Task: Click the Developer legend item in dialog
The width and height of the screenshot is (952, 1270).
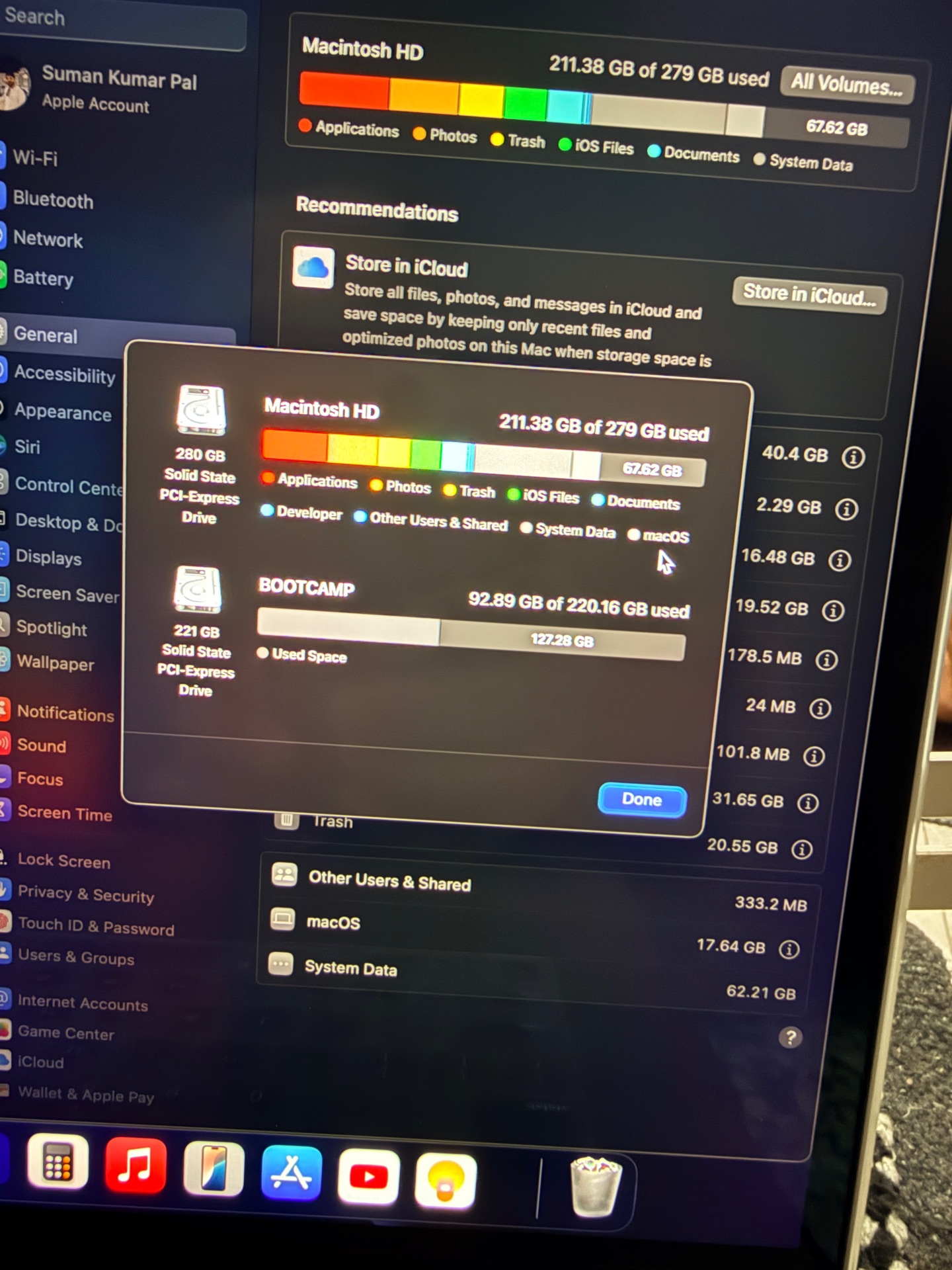Action: (301, 513)
